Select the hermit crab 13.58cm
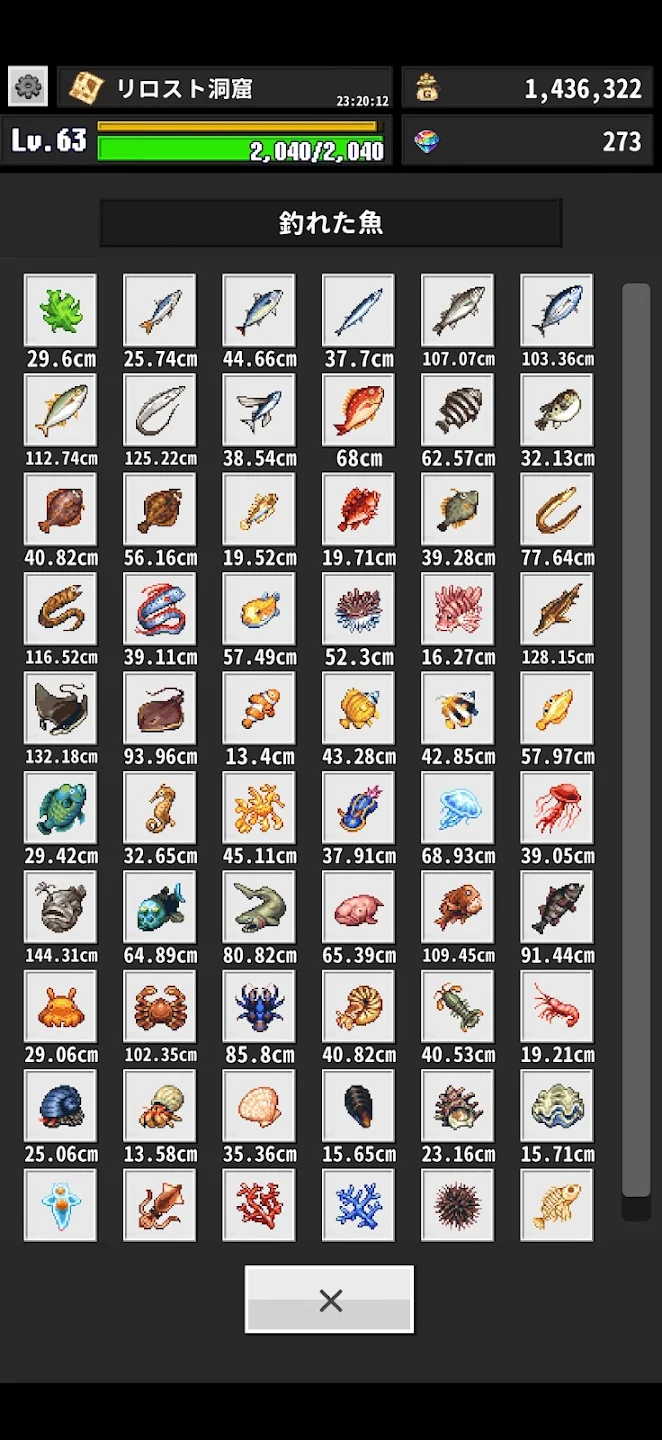This screenshot has width=662, height=1440. [160, 1106]
